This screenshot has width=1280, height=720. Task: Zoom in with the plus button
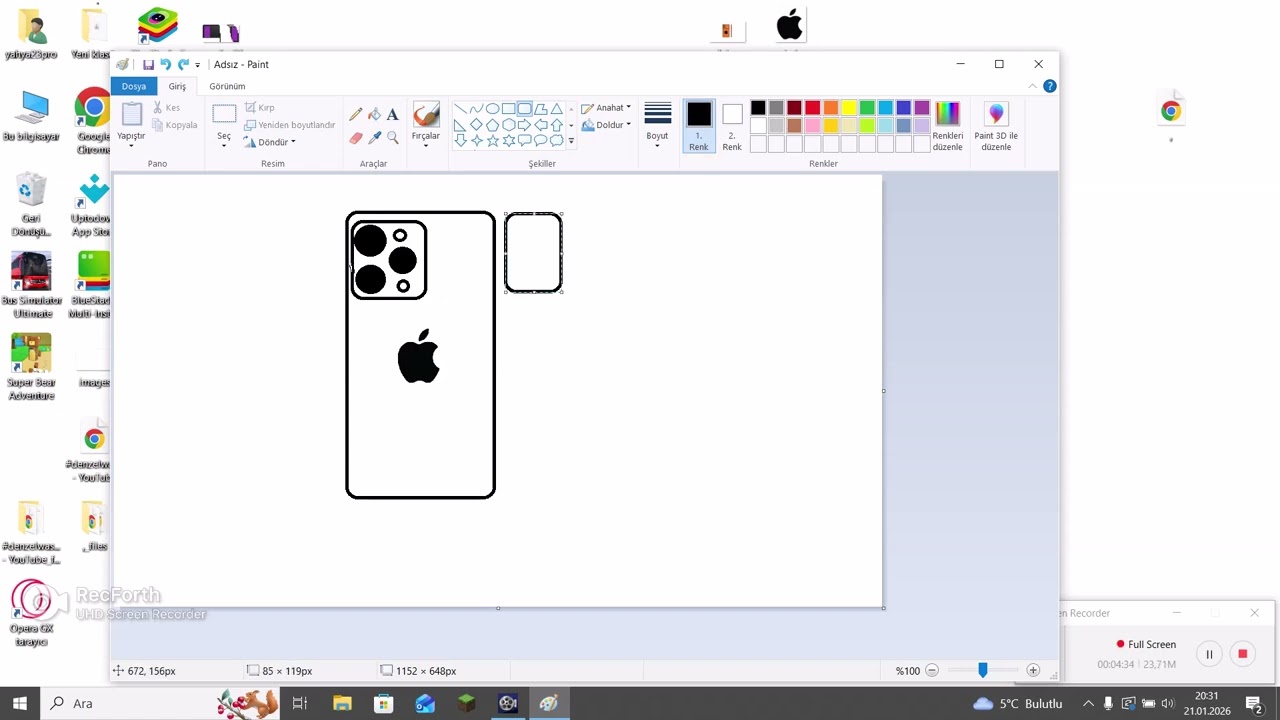click(x=1033, y=671)
